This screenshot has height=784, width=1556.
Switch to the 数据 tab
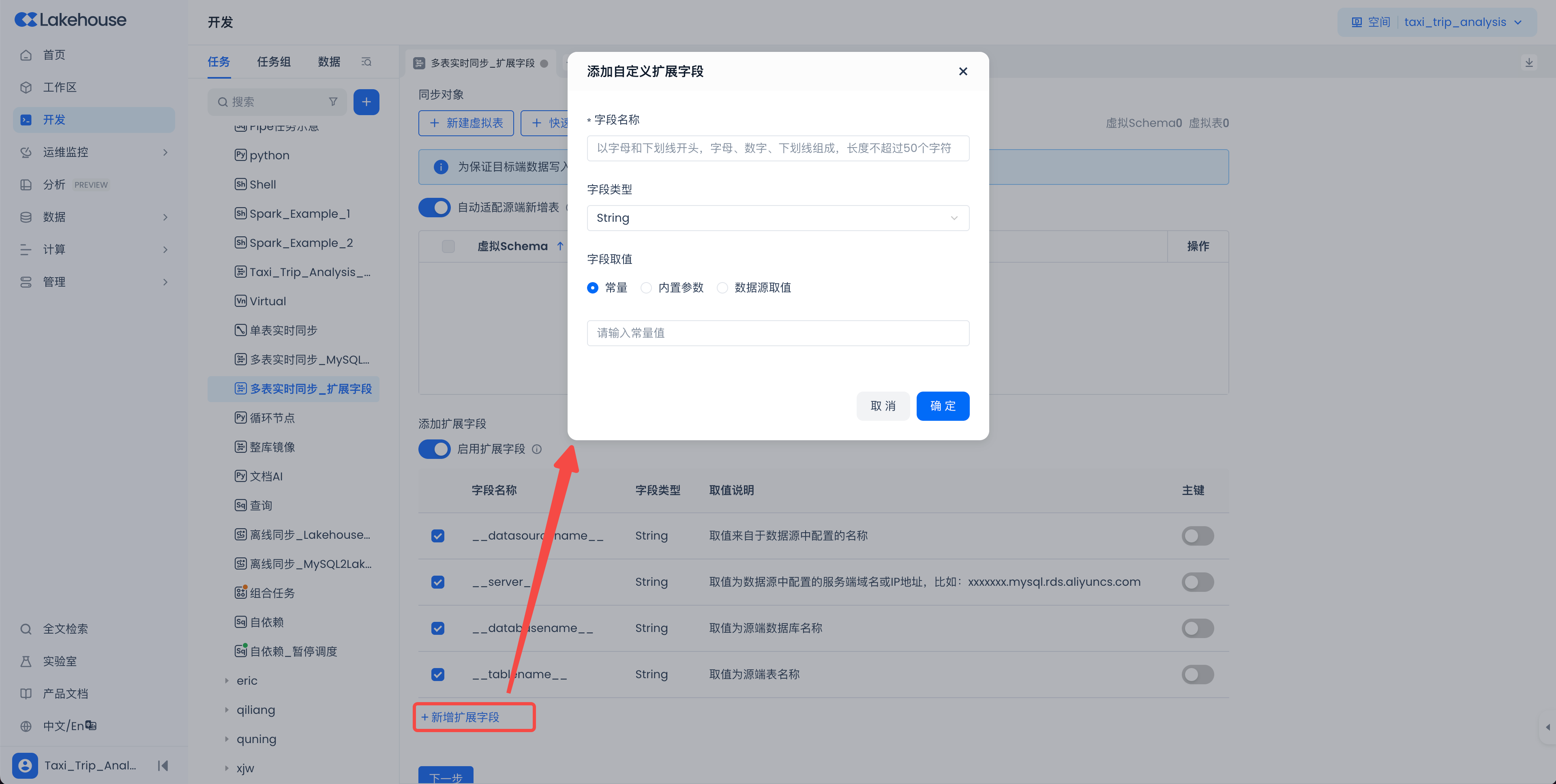pyautogui.click(x=329, y=62)
